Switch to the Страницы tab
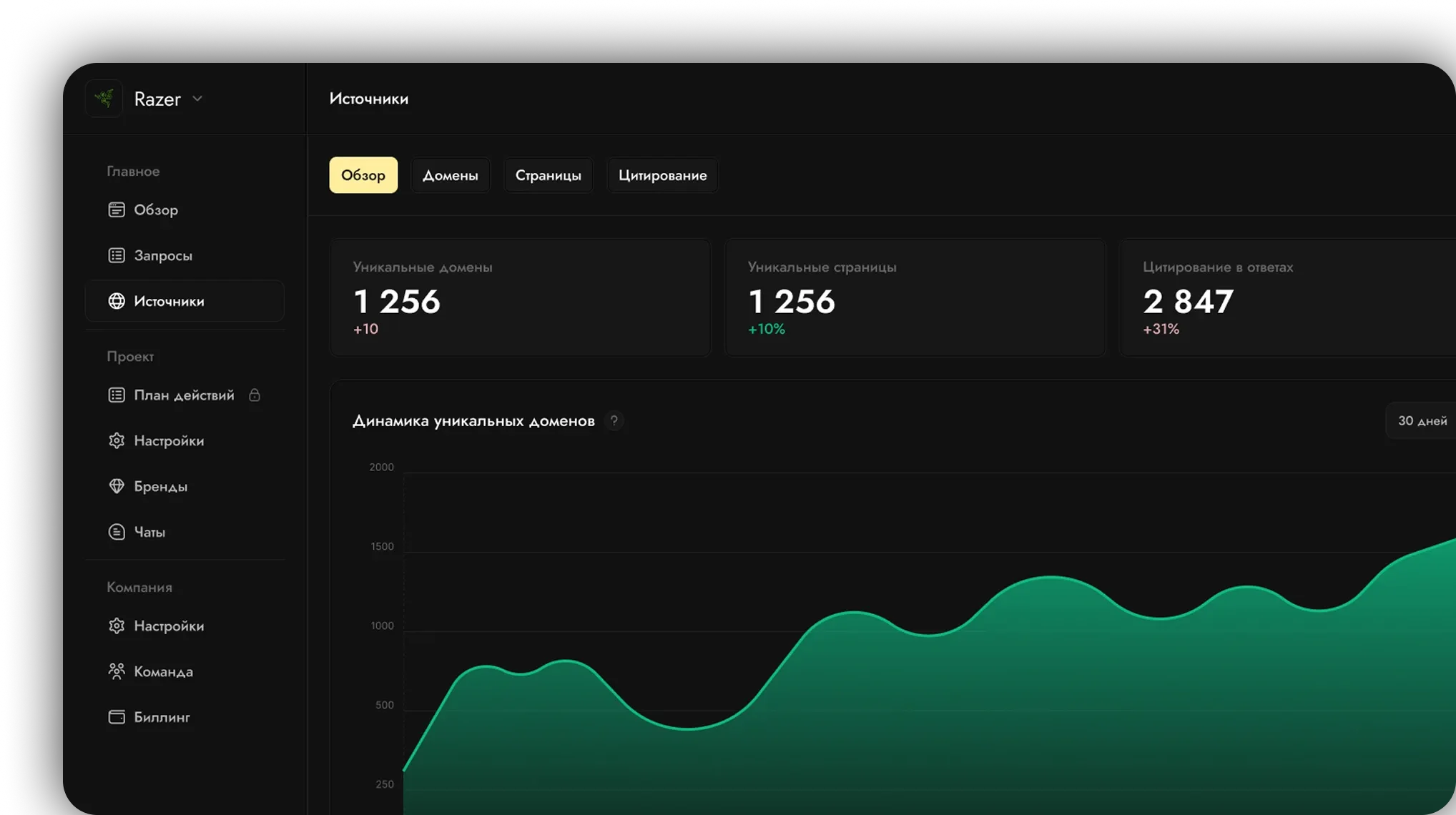The image size is (1456, 815). click(x=549, y=175)
